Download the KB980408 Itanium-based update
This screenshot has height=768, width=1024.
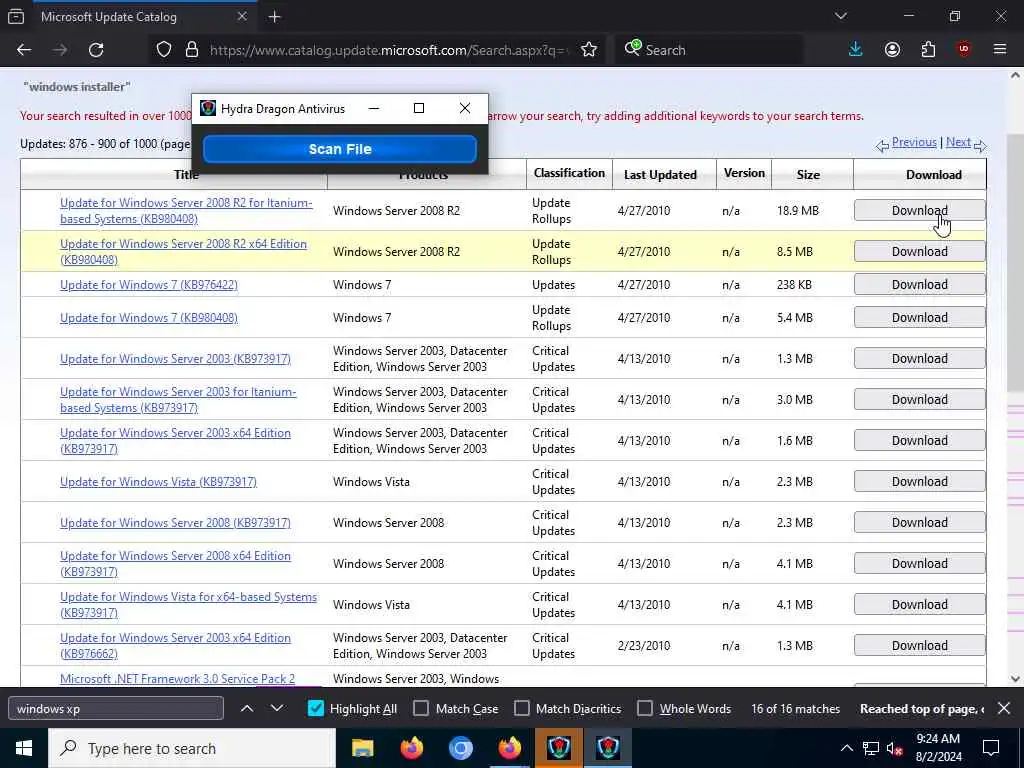click(920, 210)
